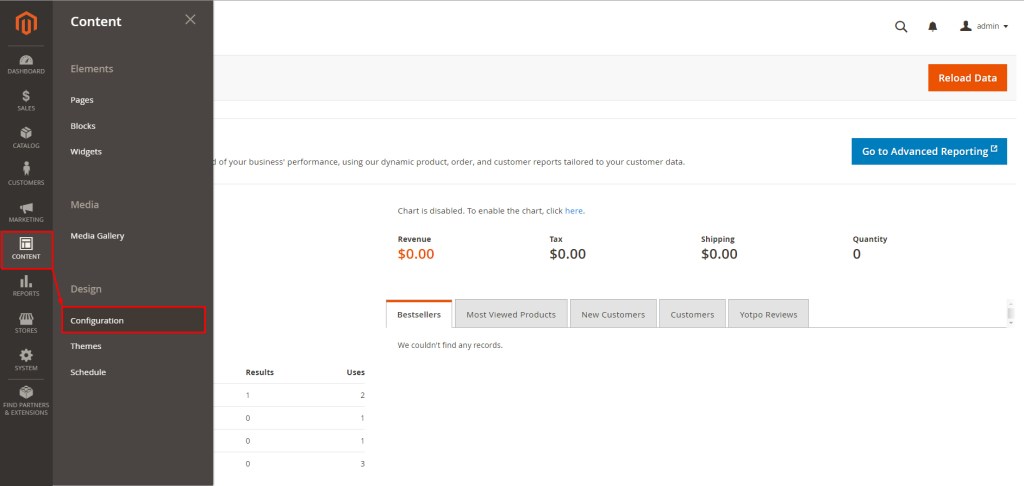1024x486 pixels.
Task: Switch to New Customers tab
Action: pyautogui.click(x=613, y=314)
